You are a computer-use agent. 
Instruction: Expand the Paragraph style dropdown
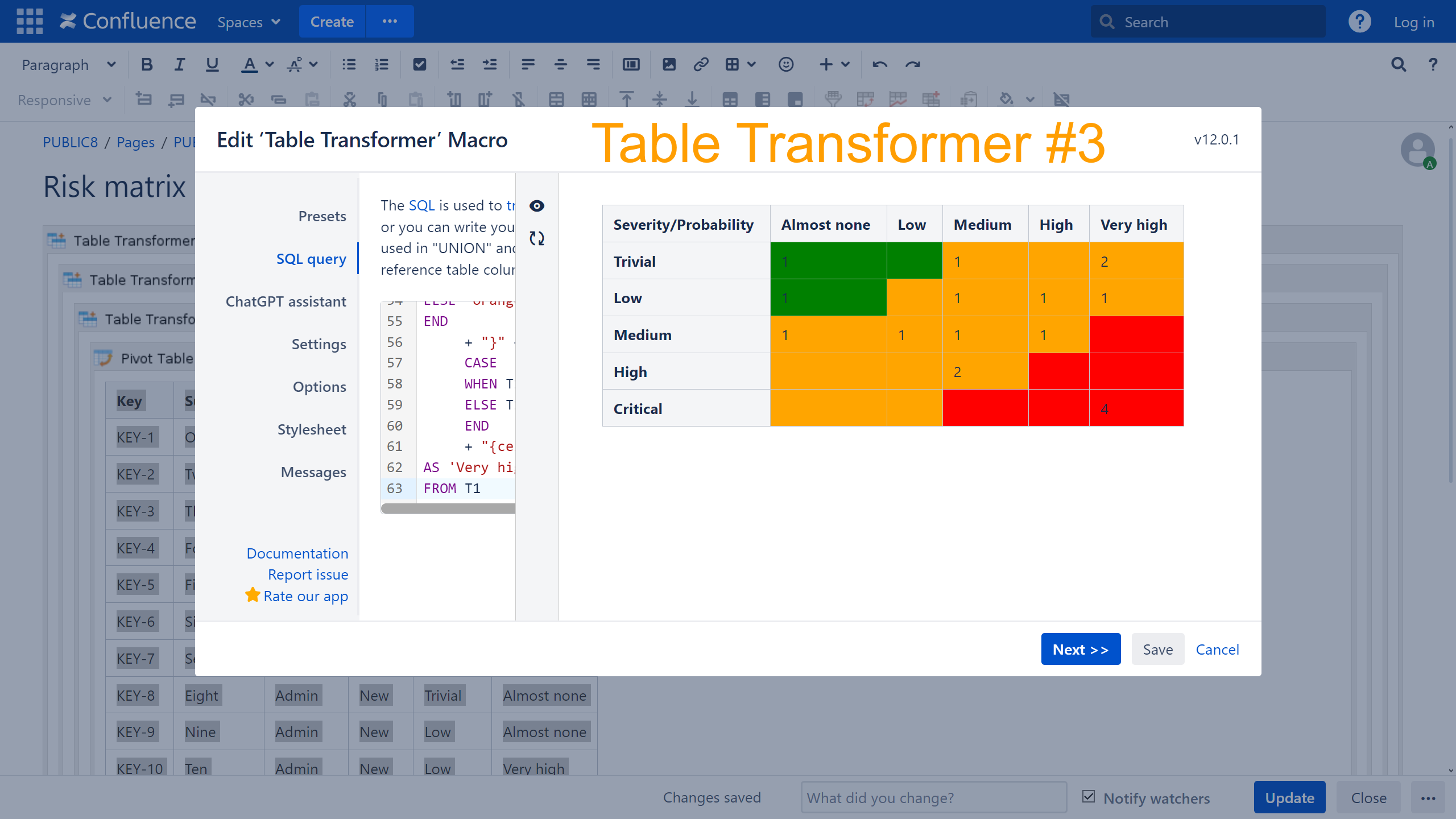click(68, 65)
